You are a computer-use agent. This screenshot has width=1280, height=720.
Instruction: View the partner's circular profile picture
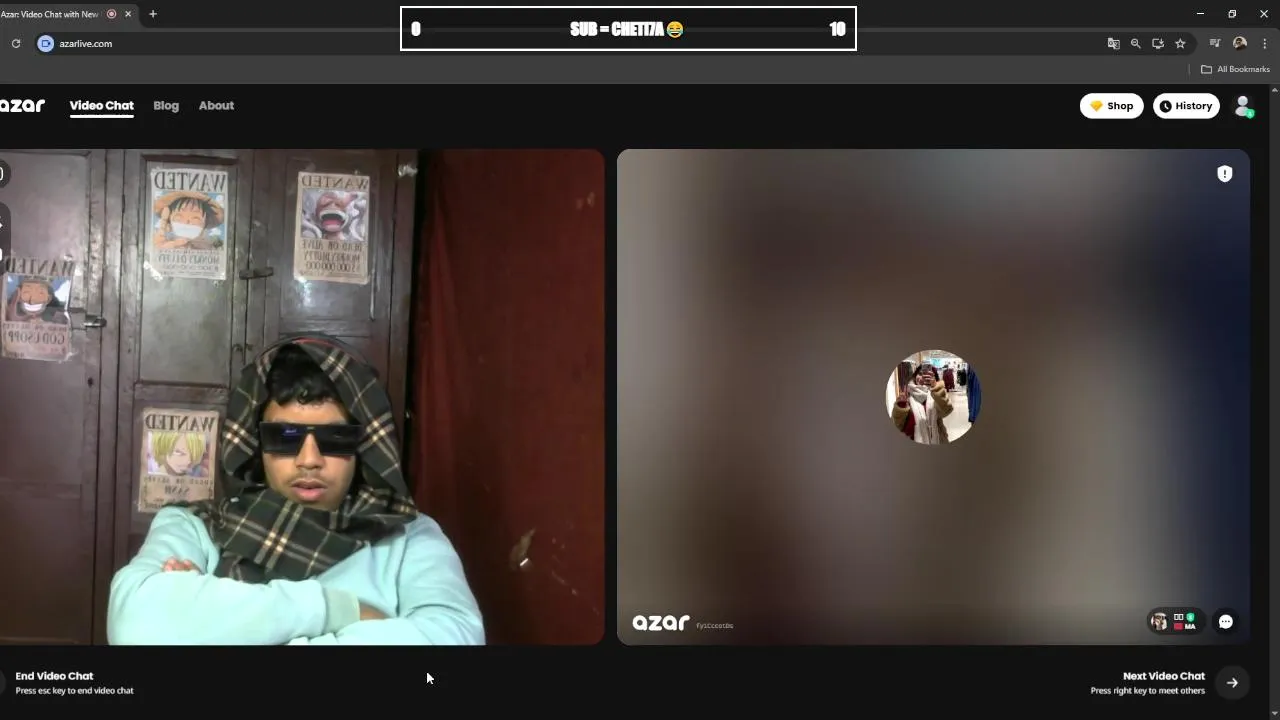(x=933, y=397)
